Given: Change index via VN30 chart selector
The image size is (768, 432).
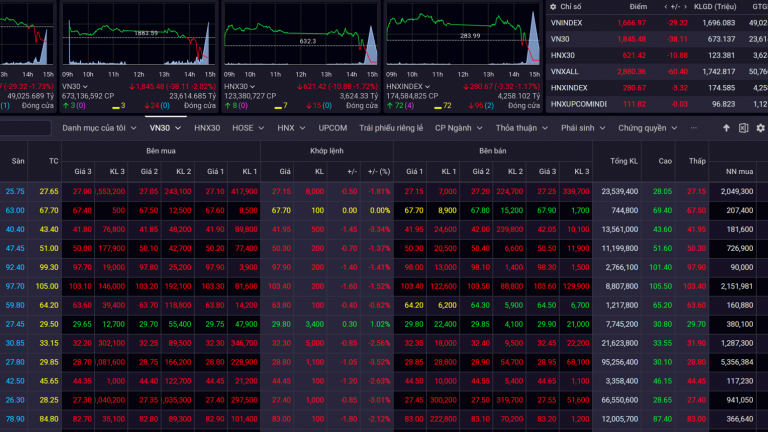Looking at the screenshot, I should pos(75,86).
